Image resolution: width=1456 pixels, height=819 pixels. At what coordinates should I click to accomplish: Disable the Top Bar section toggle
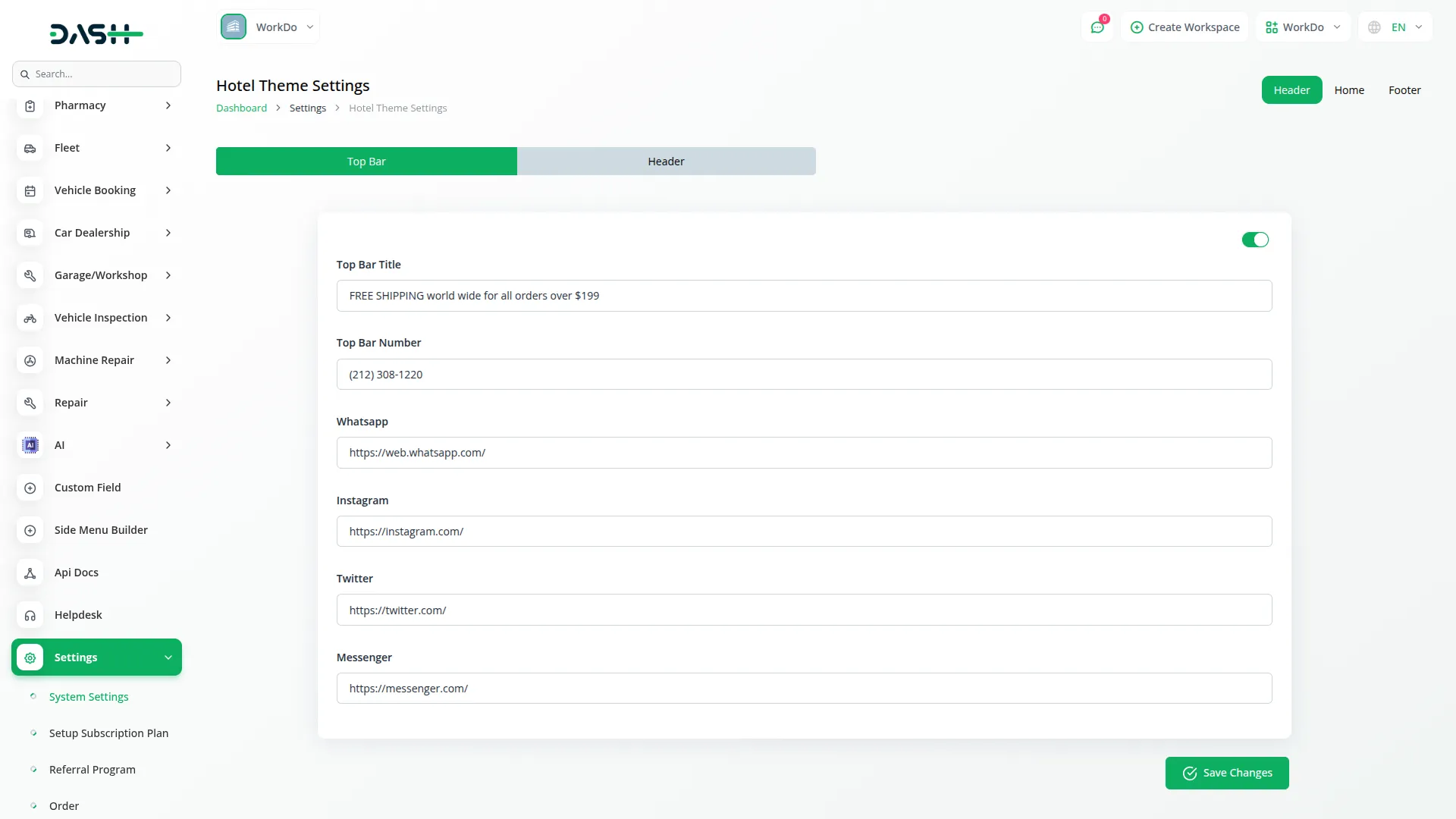pyautogui.click(x=1254, y=240)
